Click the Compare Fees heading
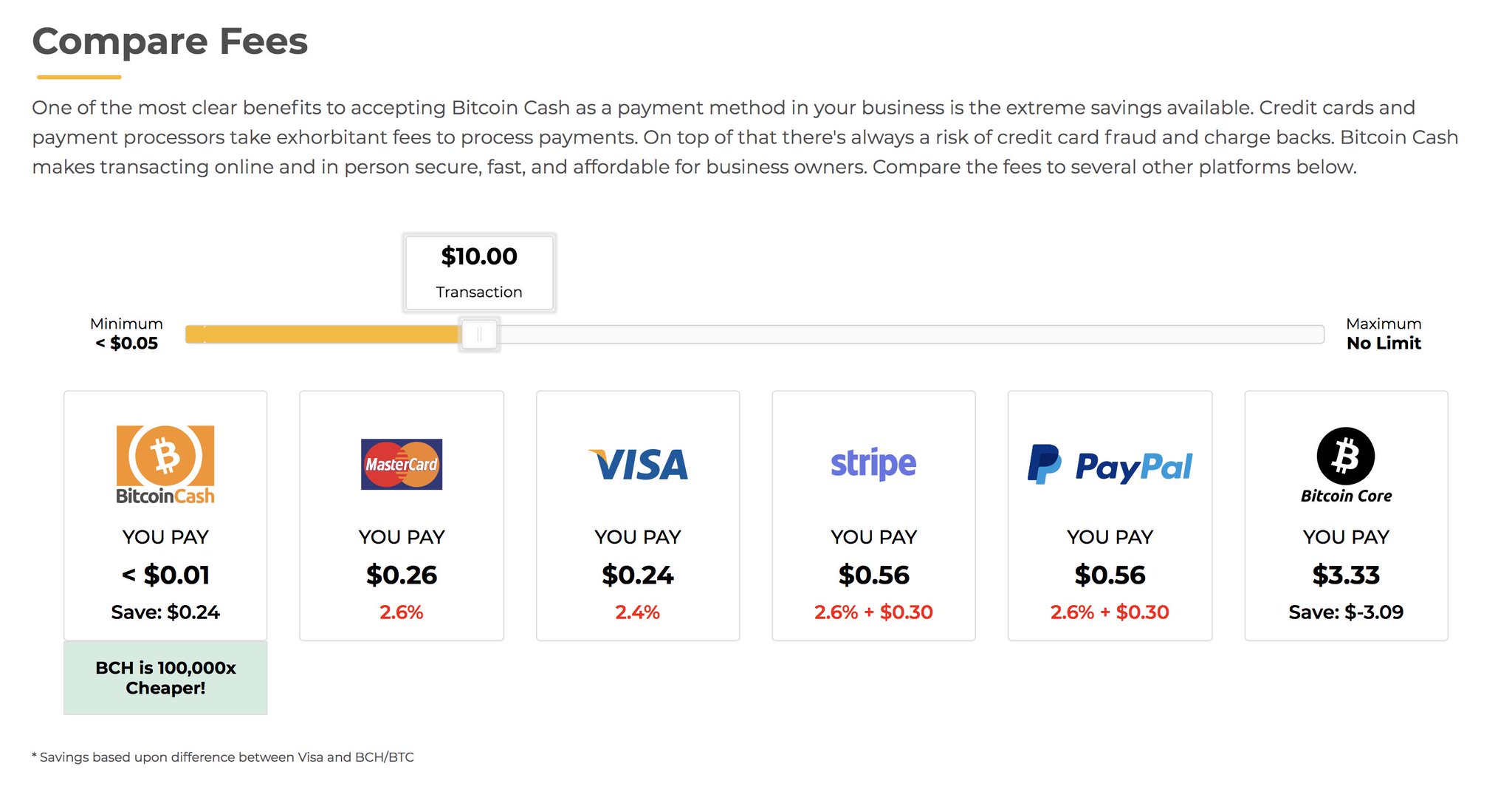The image size is (1512, 786). [x=170, y=41]
